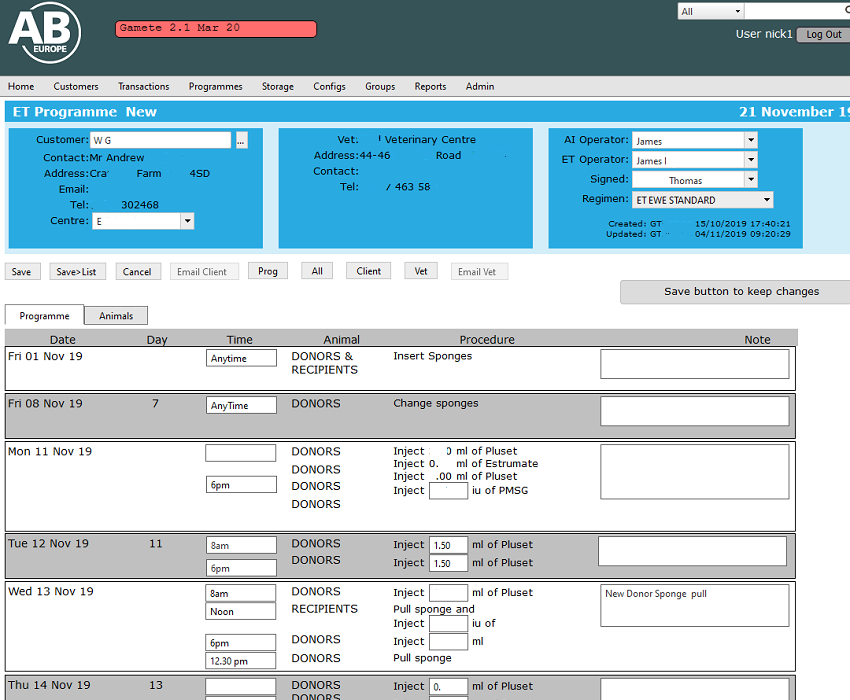Image resolution: width=850 pixels, height=700 pixels.
Task: Open the Transactions menu
Action: click(x=143, y=87)
